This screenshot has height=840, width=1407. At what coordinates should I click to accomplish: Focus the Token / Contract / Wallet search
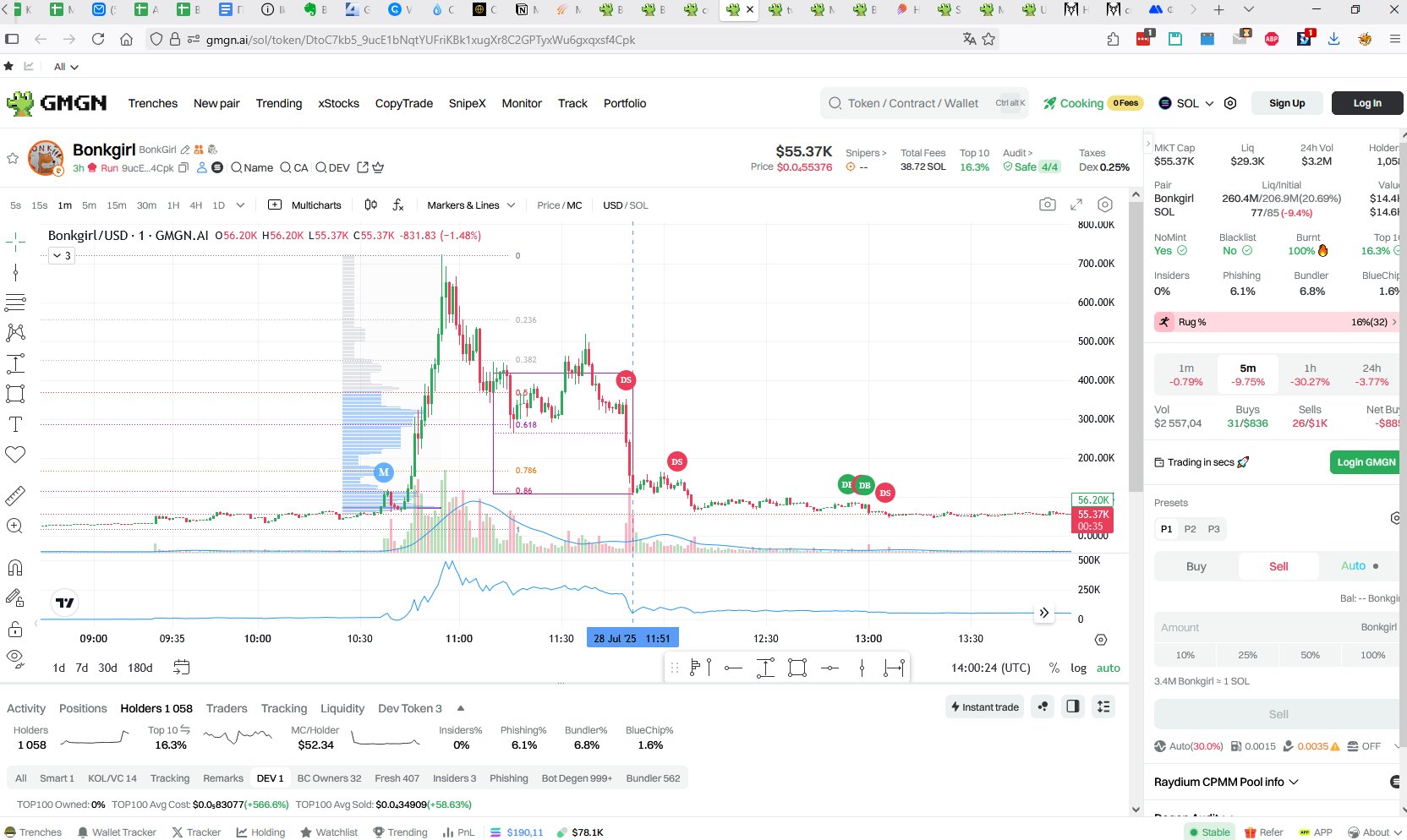point(926,103)
